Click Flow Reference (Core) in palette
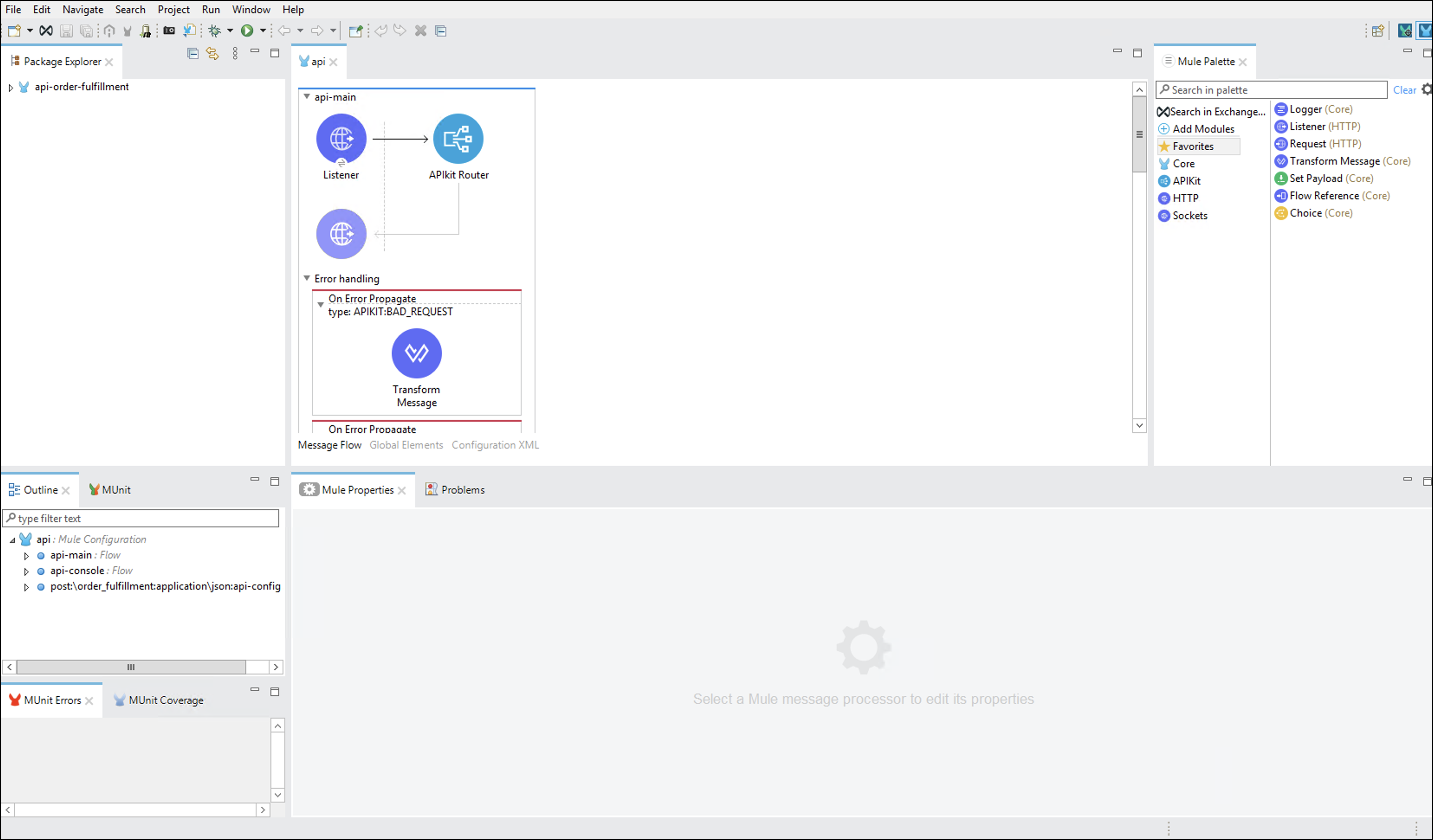 (1332, 196)
